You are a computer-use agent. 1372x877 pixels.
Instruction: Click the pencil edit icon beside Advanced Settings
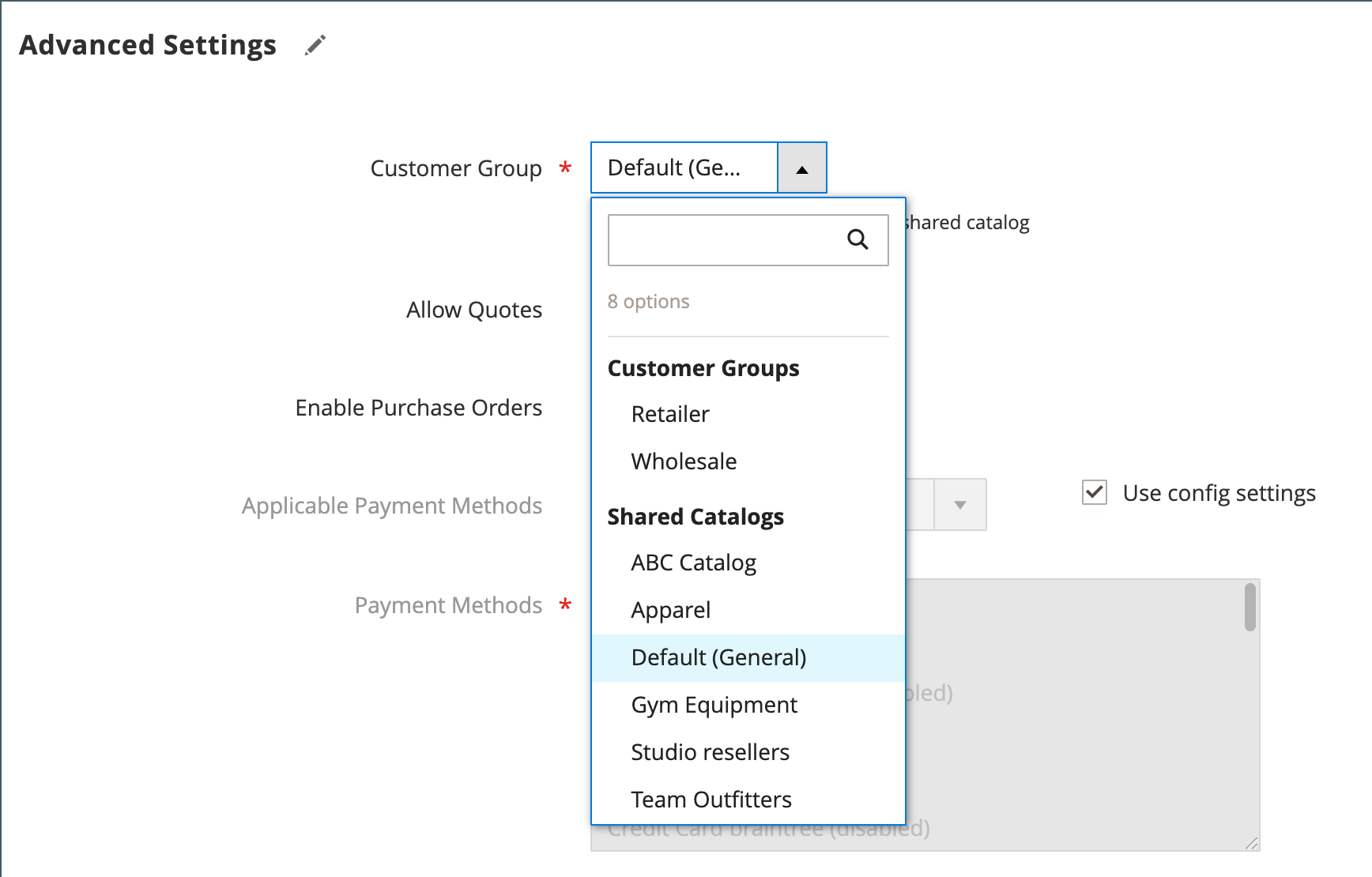click(x=315, y=45)
